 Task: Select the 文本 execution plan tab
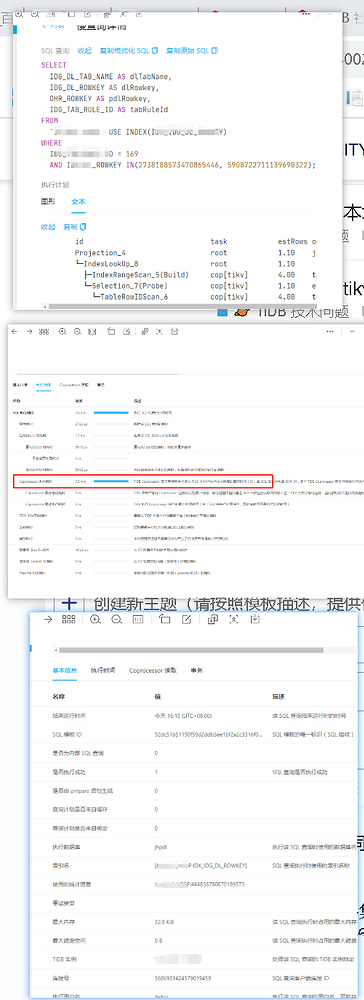pyautogui.click(x=78, y=202)
